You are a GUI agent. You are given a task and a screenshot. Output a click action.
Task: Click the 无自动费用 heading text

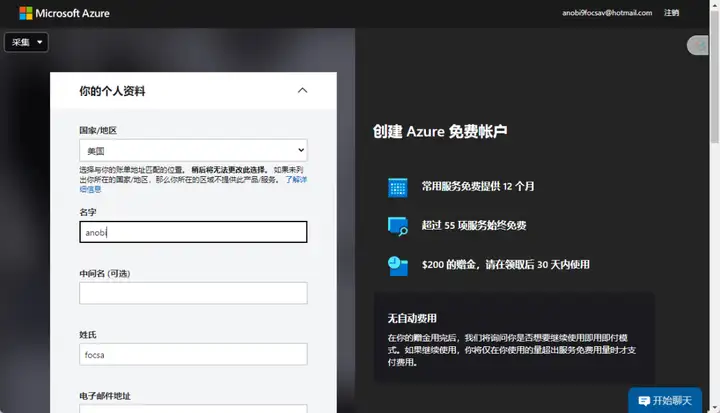point(412,318)
